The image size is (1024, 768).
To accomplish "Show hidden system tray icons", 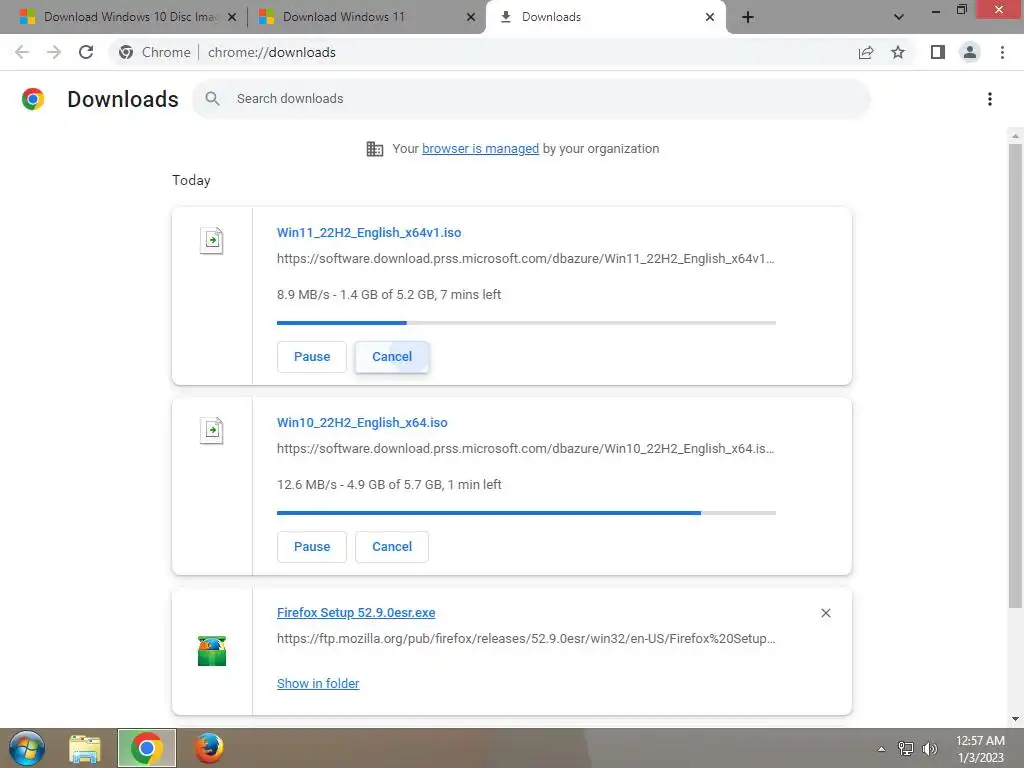I will click(881, 749).
